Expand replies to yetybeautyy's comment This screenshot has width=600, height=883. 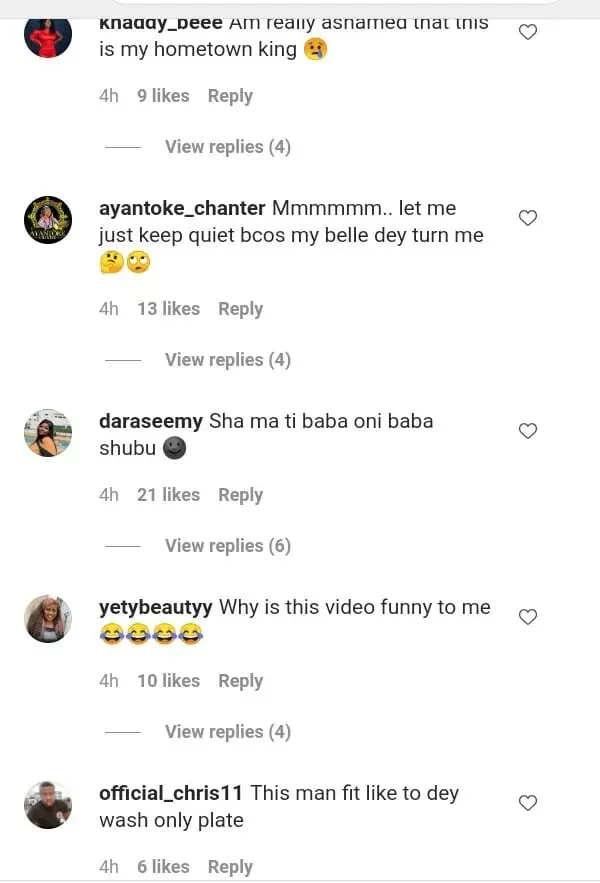tap(227, 732)
